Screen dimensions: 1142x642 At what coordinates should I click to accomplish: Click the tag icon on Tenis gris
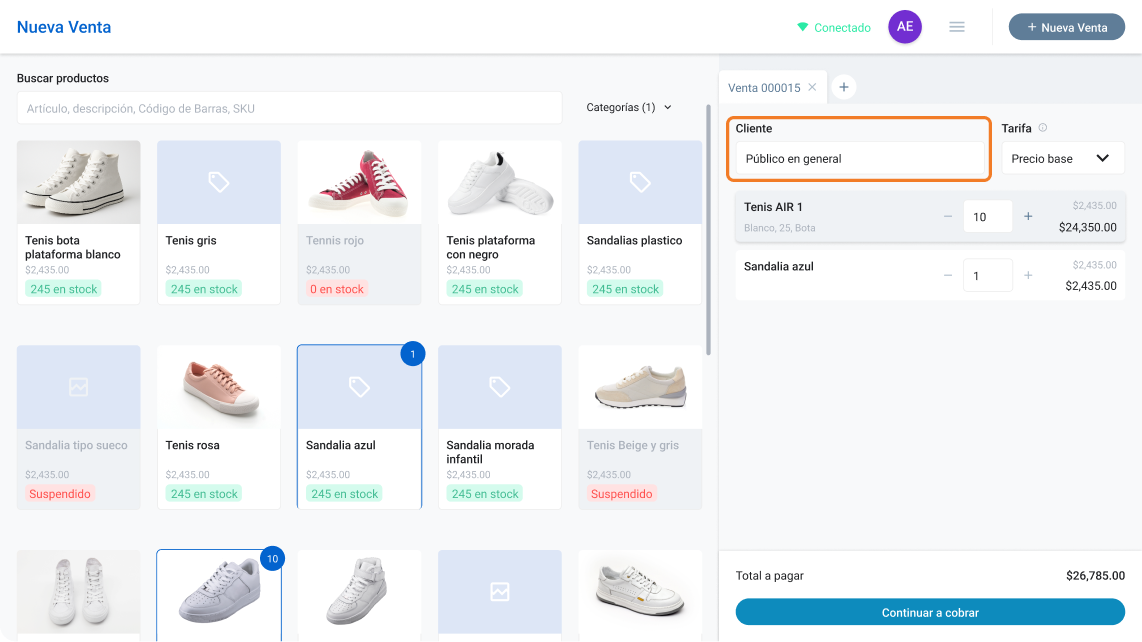[218, 181]
